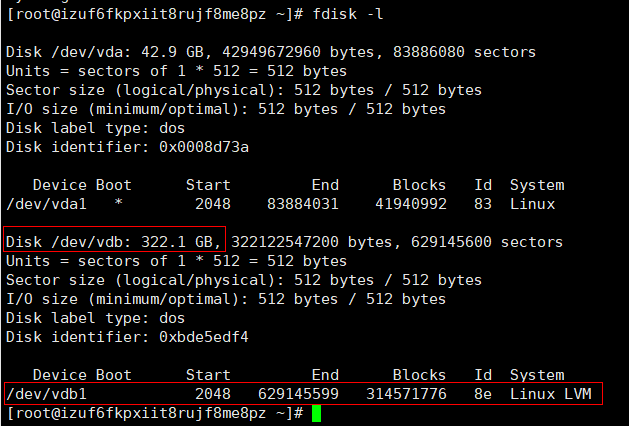Click the end sector 629145599

coord(298,394)
